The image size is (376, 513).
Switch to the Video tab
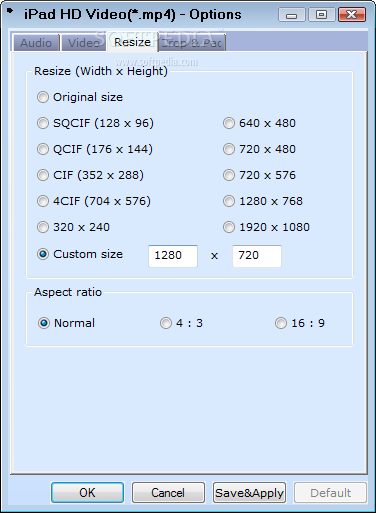click(84, 43)
